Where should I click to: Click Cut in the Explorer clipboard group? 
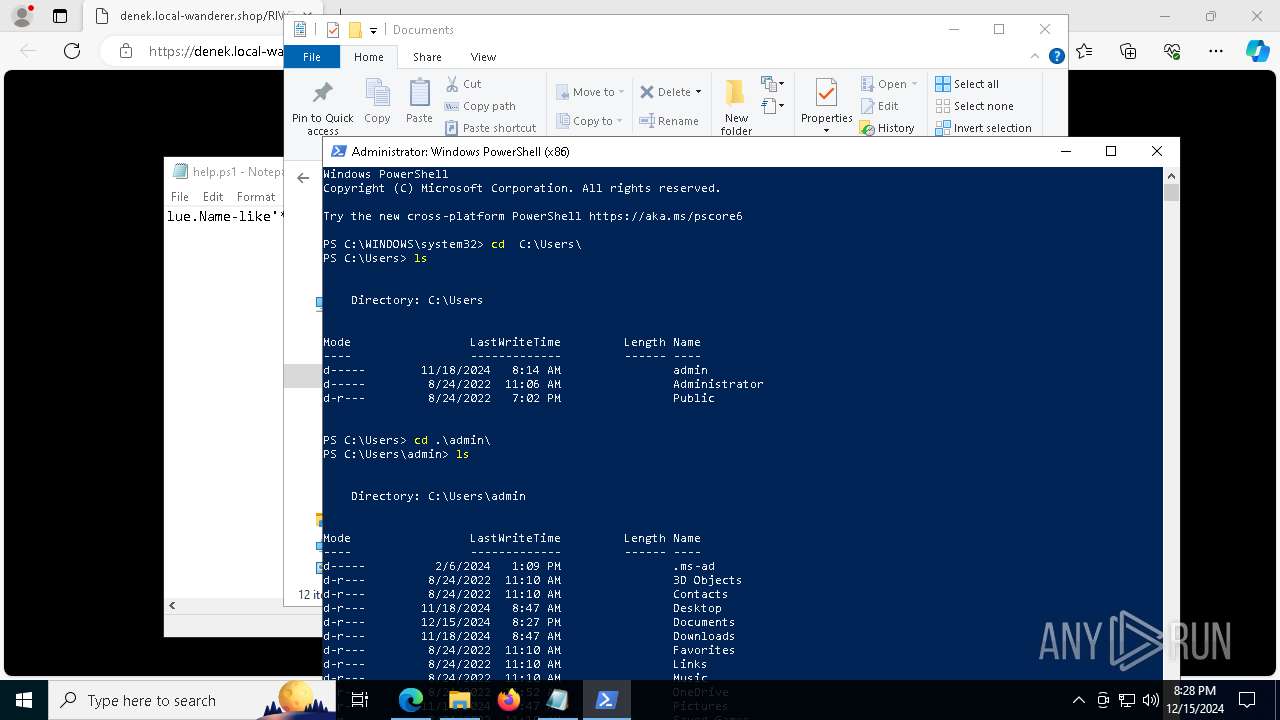point(463,84)
